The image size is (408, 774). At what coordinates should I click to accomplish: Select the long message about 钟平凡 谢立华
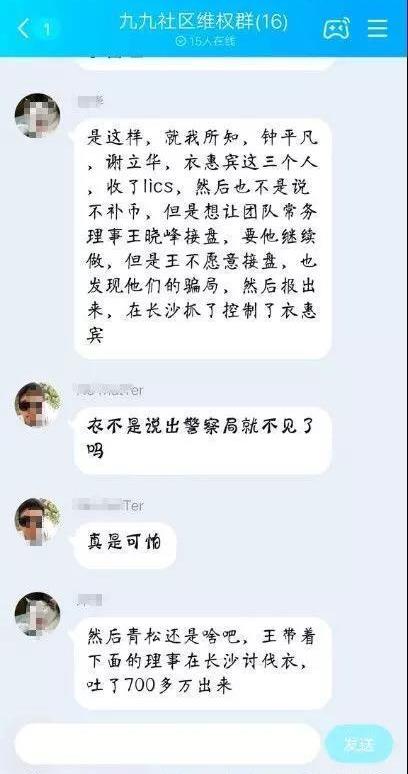(203, 238)
